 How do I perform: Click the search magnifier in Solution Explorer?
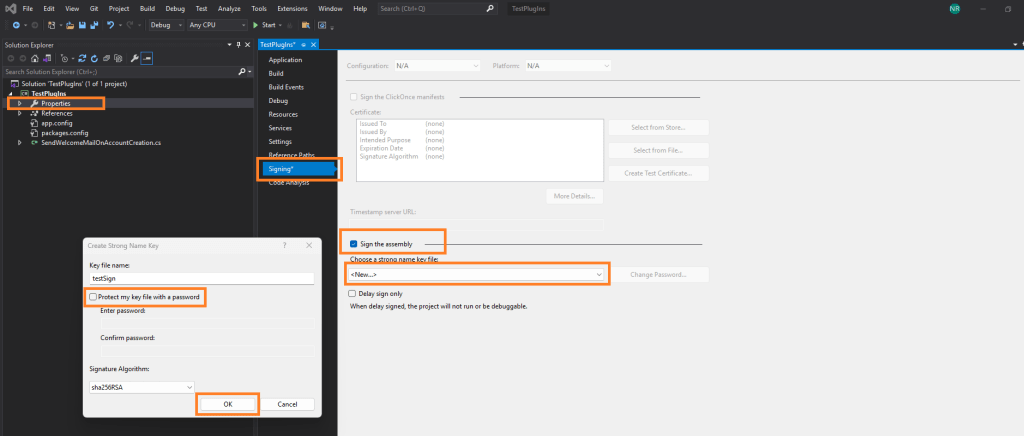[x=242, y=72]
